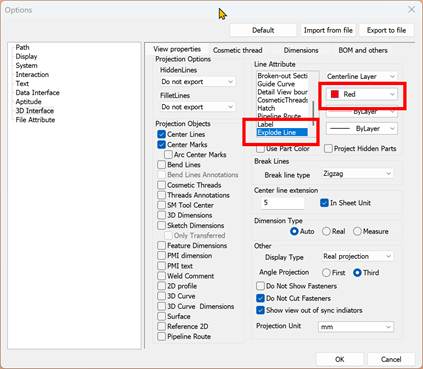Screen dimensions: 423x369
Task: Select the Real dimension type radio
Action: click(x=326, y=231)
